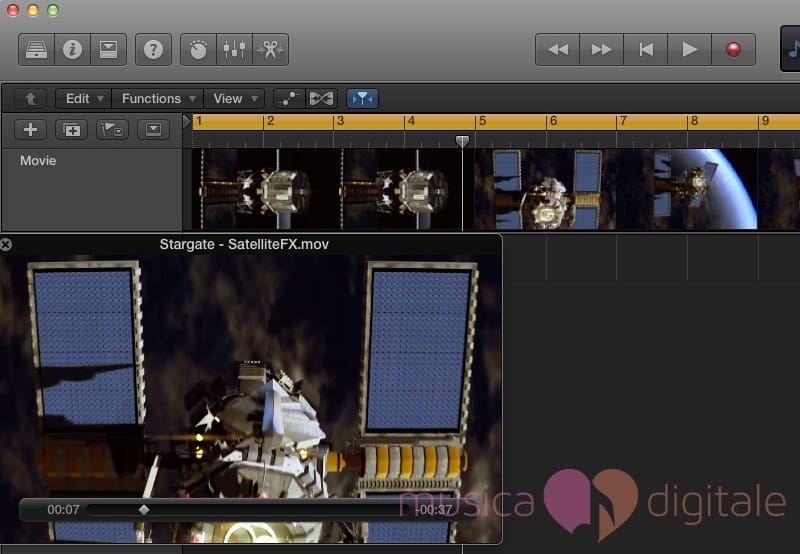
Task: Click the 00:07 elapsed time display
Action: [x=63, y=510]
